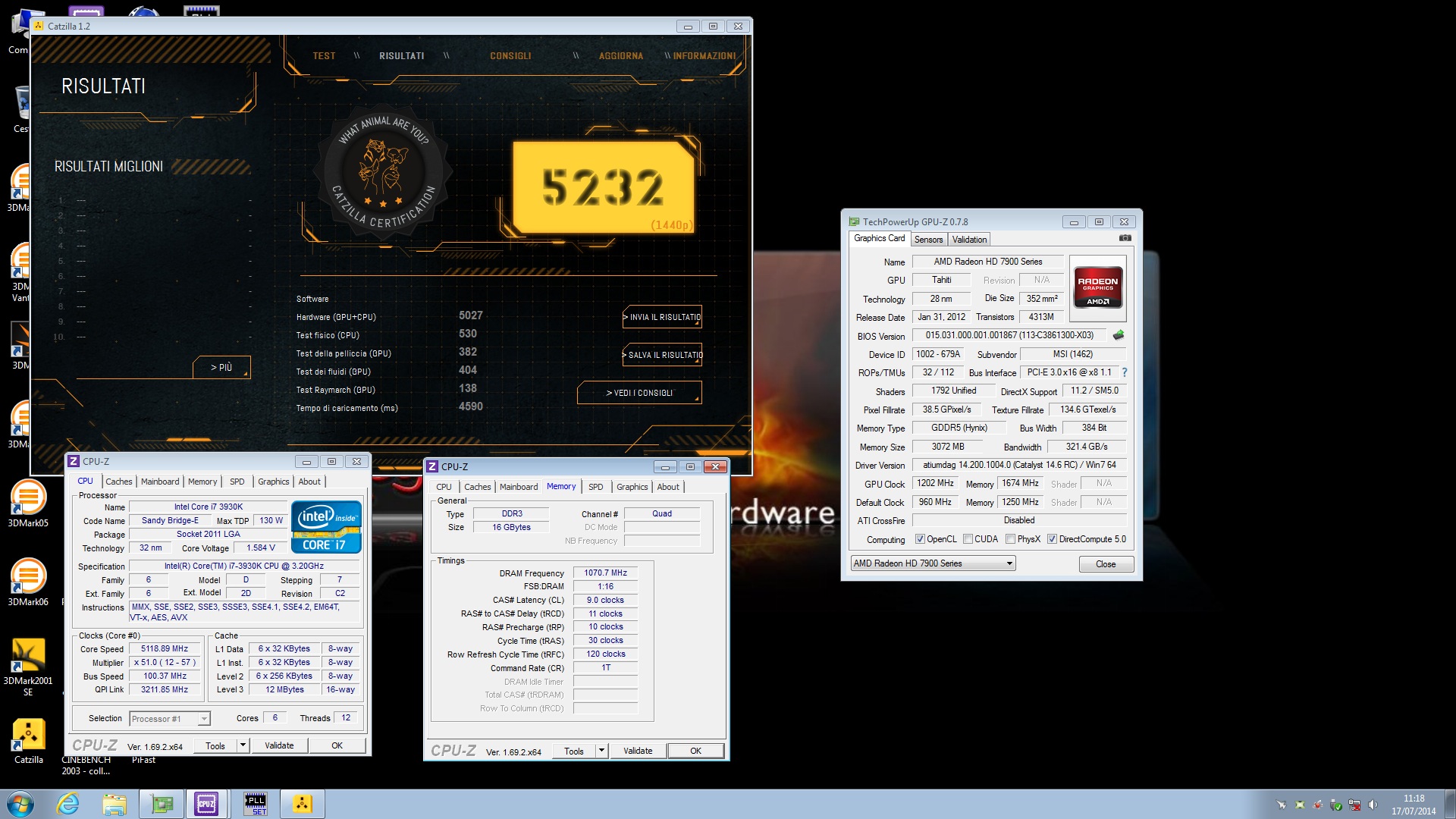1456x819 pixels.
Task: Click the Close button in GPU-Z
Action: click(x=1106, y=564)
